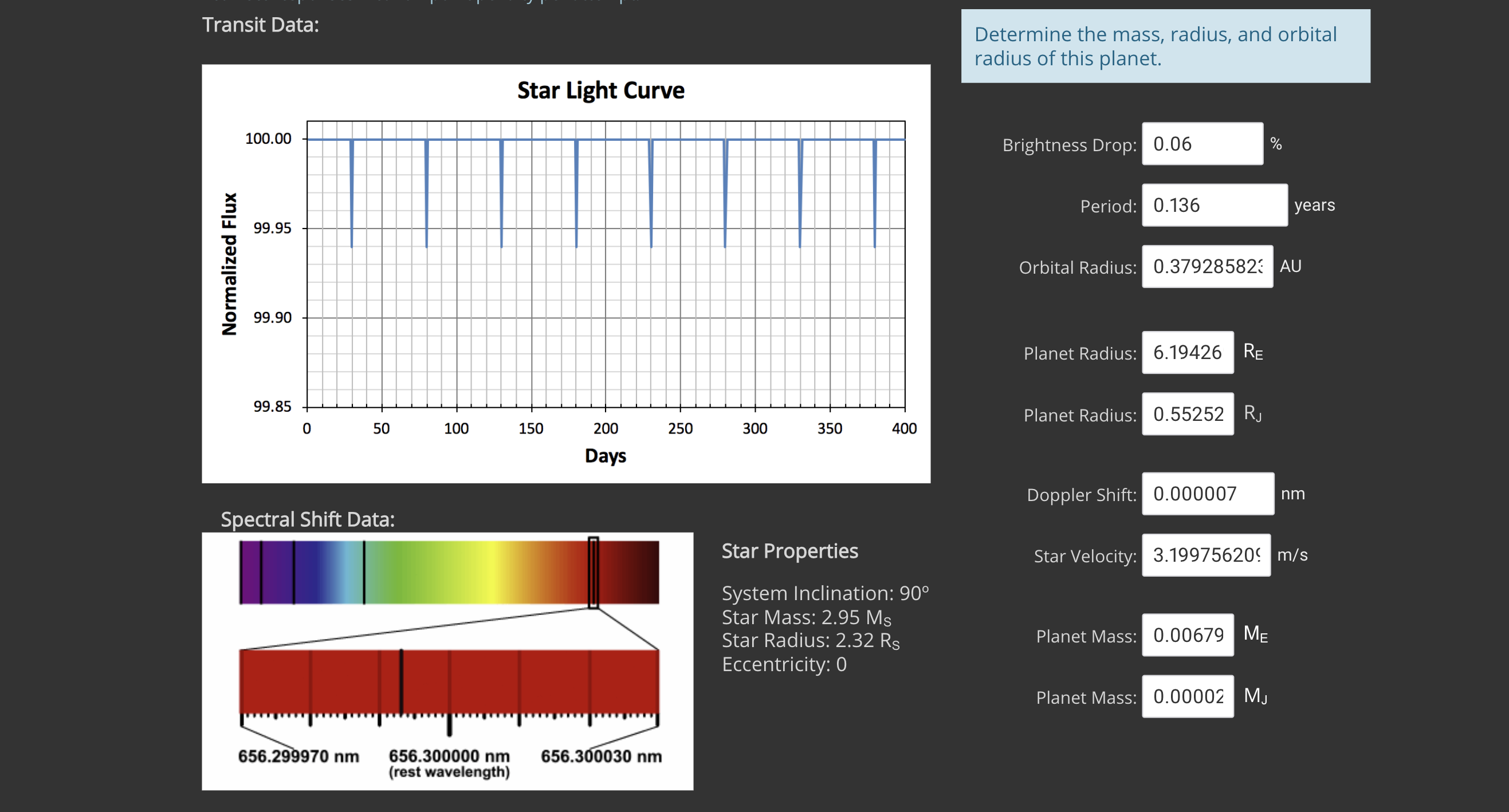
Task: Click the Star Light Curve chart title
Action: pyautogui.click(x=600, y=90)
